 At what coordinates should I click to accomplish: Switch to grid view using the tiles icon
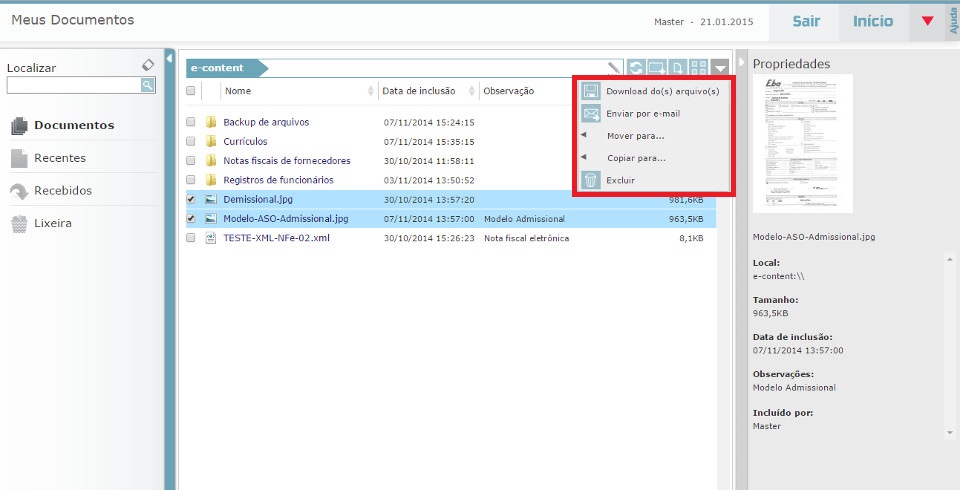point(699,68)
